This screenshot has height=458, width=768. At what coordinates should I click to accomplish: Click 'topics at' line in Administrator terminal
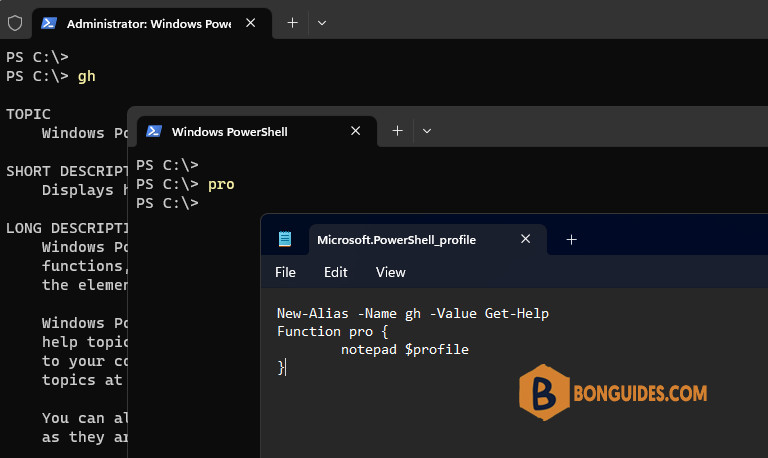click(82, 380)
